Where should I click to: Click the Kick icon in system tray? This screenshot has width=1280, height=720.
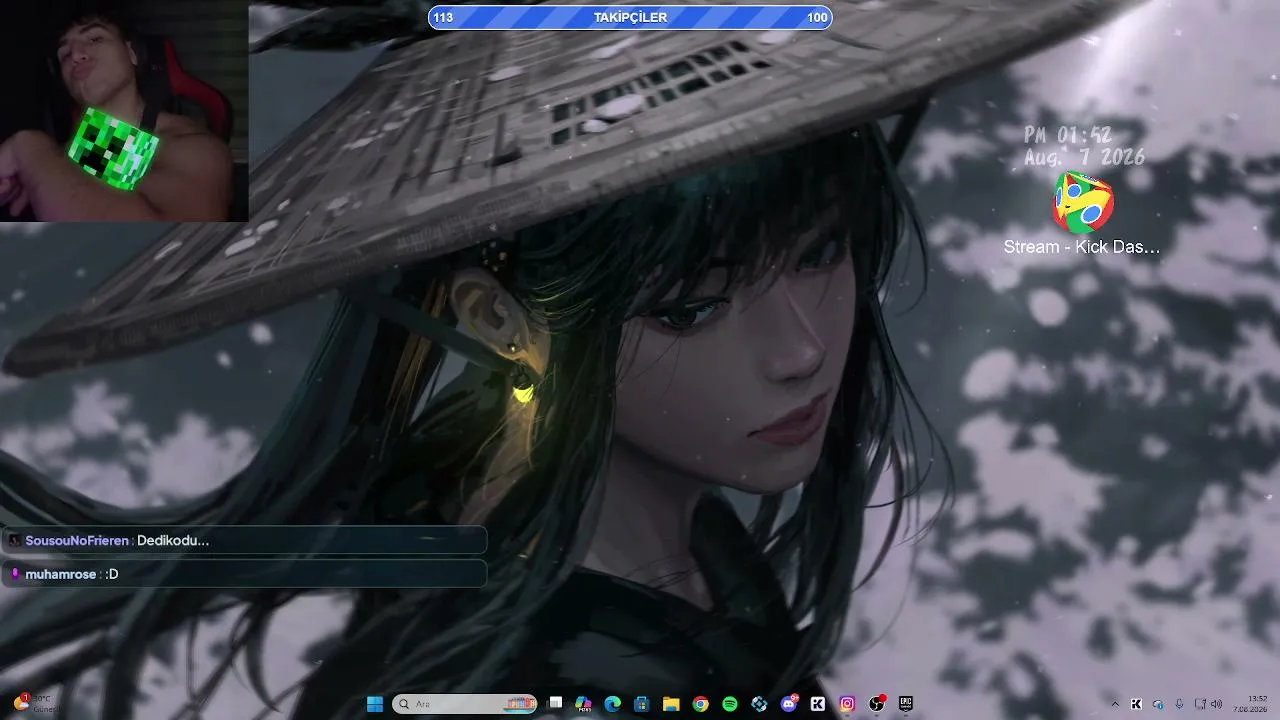pos(1136,704)
